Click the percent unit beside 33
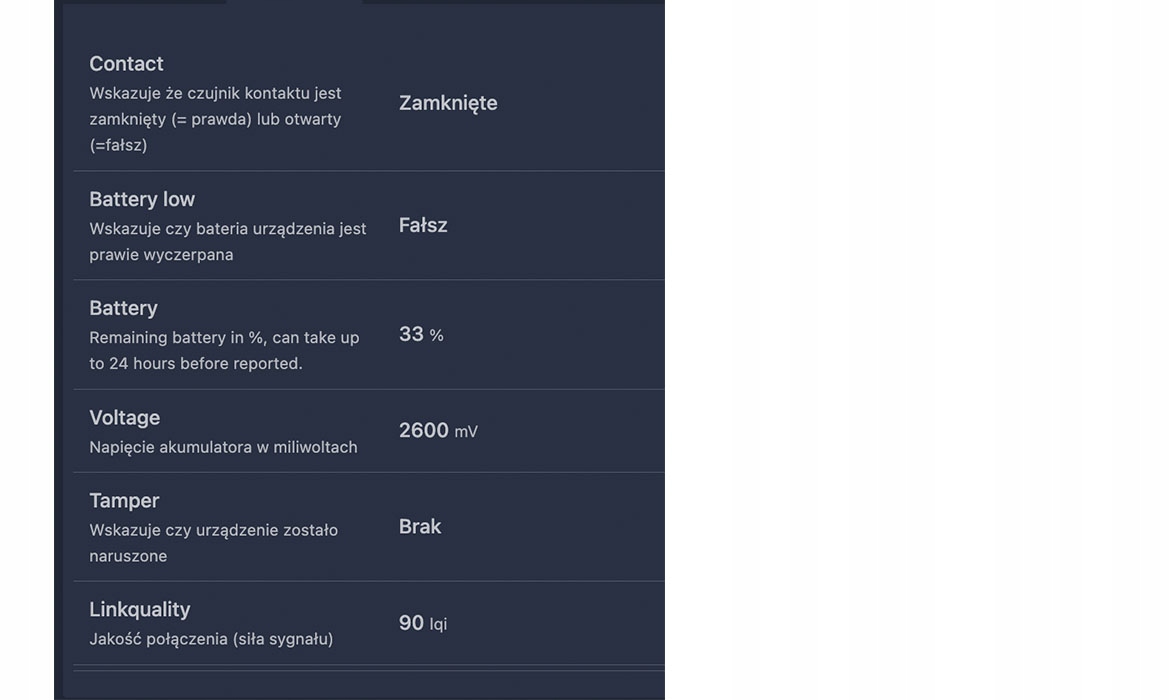 (437, 336)
